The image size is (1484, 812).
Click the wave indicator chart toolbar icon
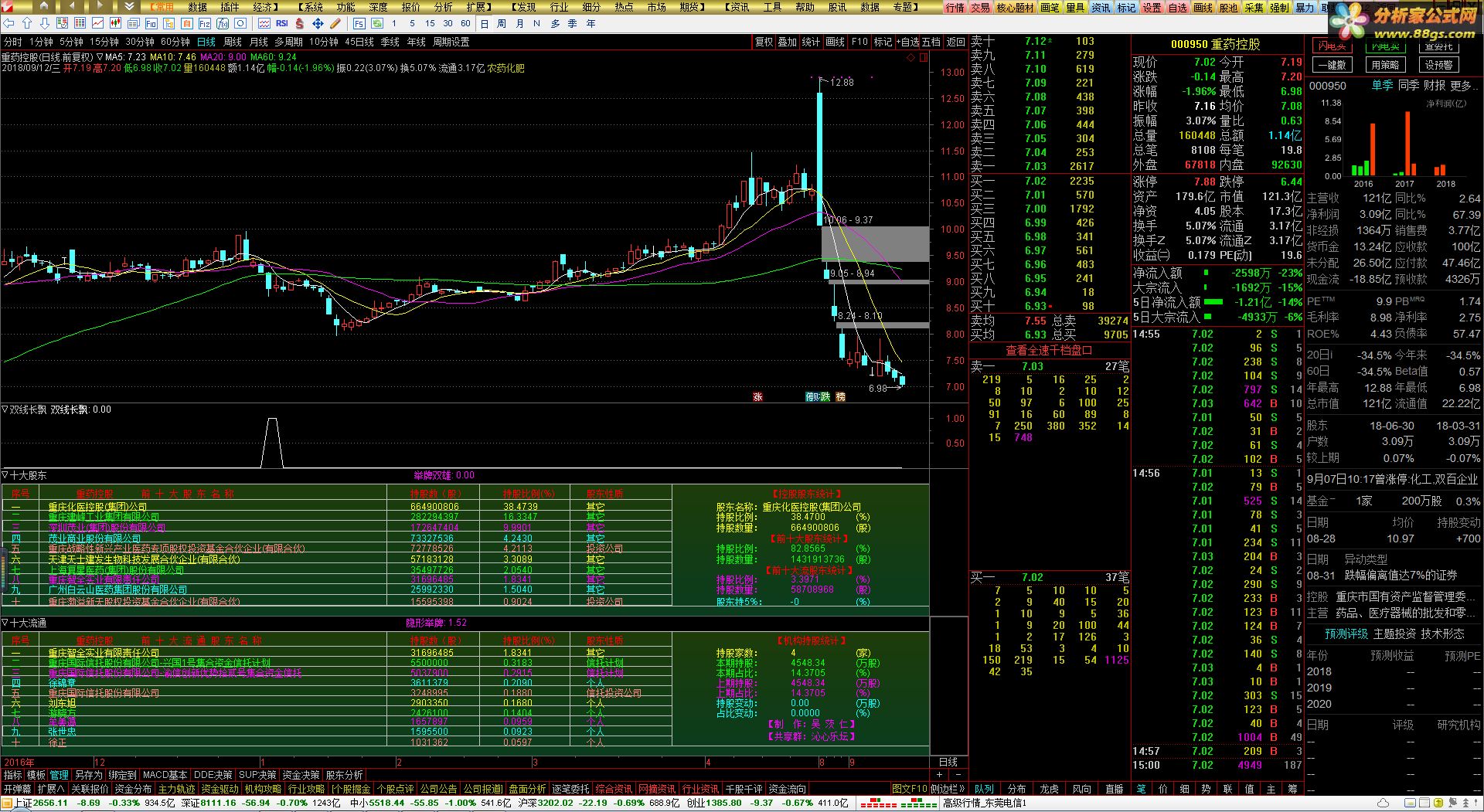pyautogui.click(x=264, y=23)
